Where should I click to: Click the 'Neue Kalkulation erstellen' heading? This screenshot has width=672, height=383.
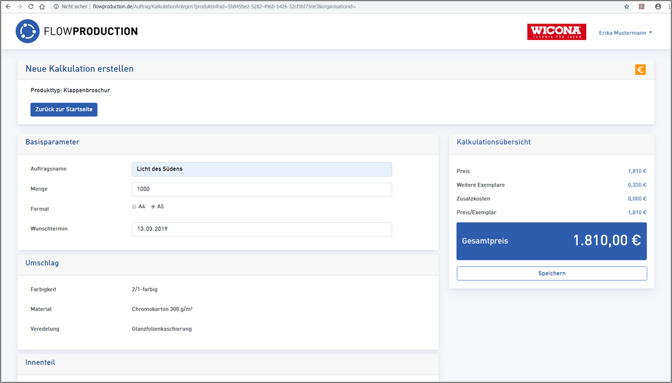tap(79, 69)
